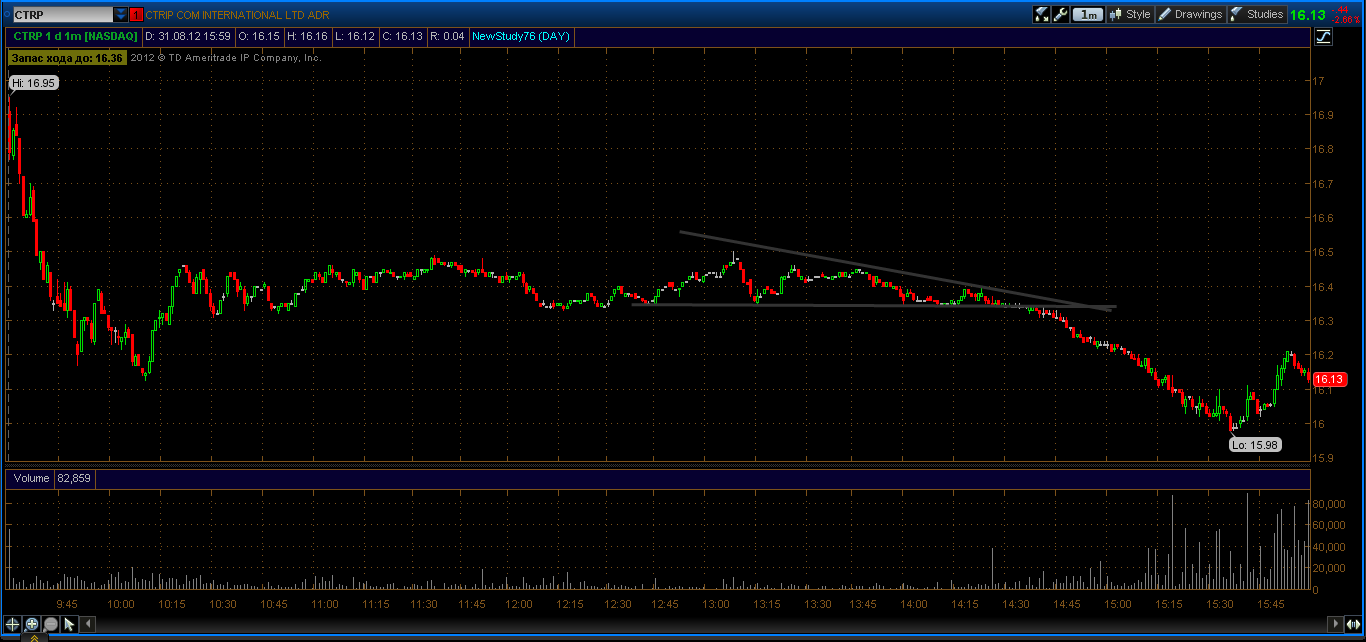This screenshot has height=642, width=1366.
Task: Click the Volume 82,859 label
Action: (52, 478)
